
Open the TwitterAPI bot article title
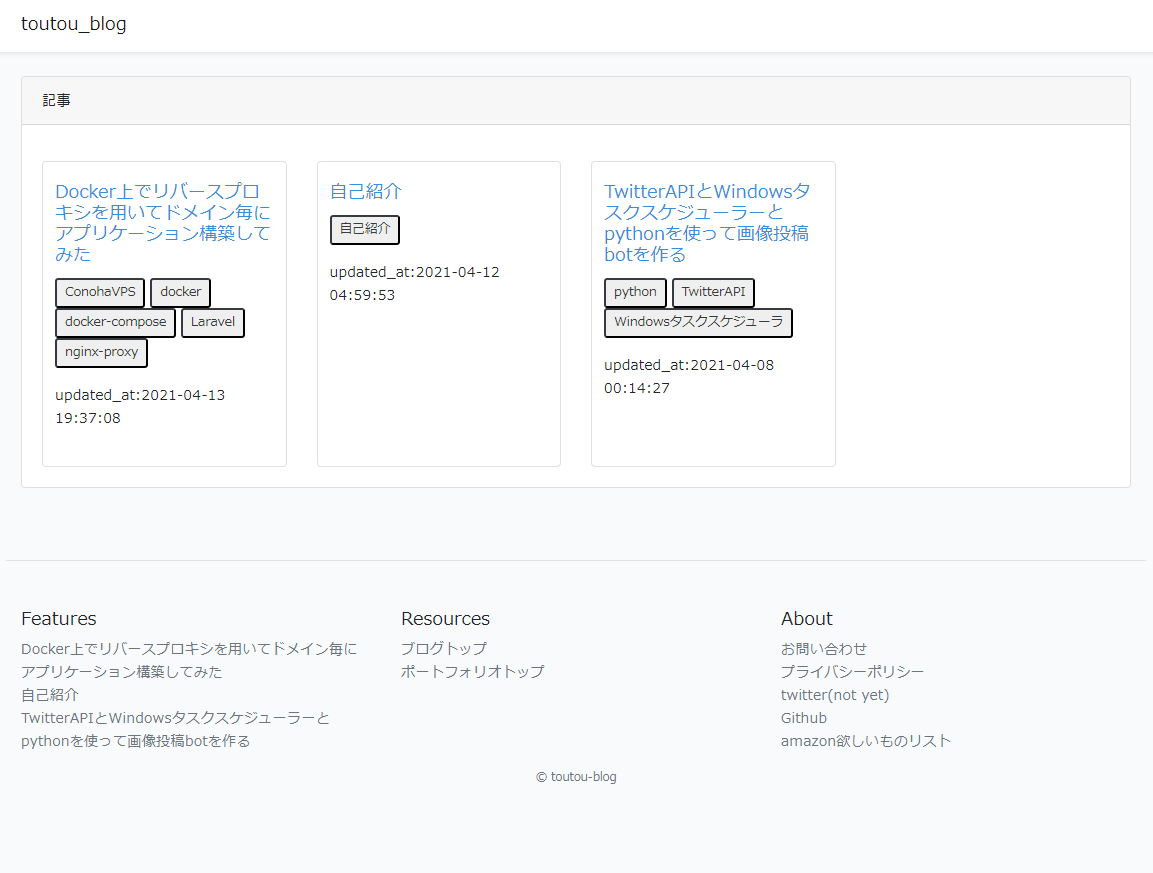tap(707, 222)
